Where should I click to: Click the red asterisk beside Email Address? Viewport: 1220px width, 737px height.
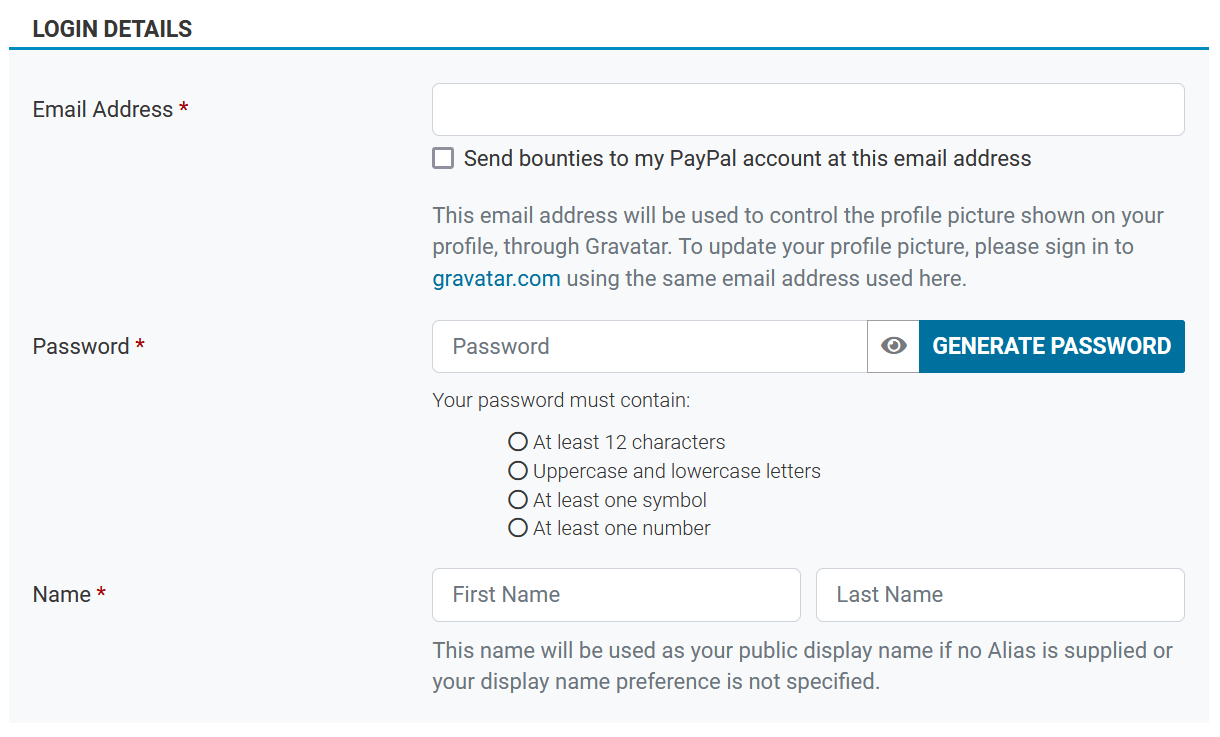click(x=184, y=108)
